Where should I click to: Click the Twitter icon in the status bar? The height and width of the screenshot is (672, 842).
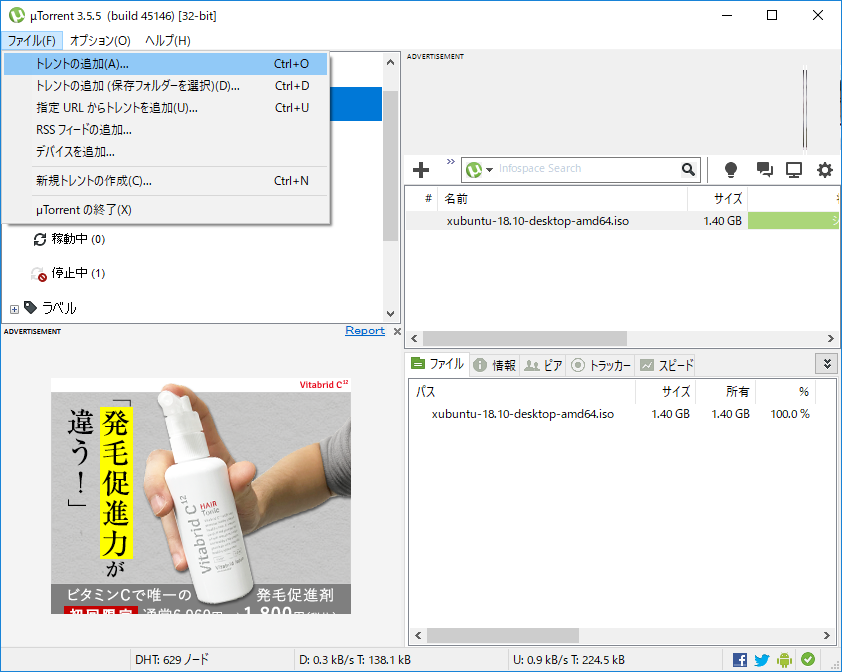(761, 660)
